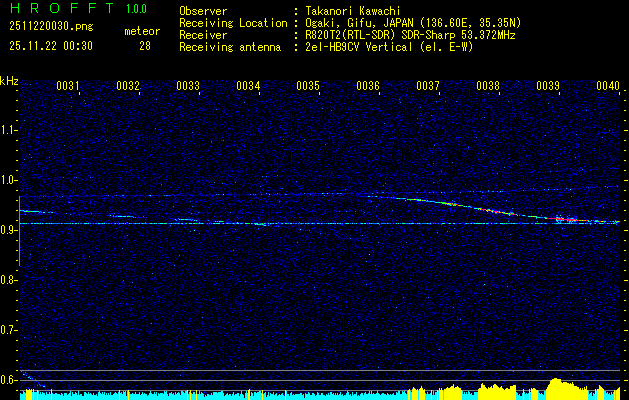
Task: Click time marker 0040
Action: (x=608, y=86)
